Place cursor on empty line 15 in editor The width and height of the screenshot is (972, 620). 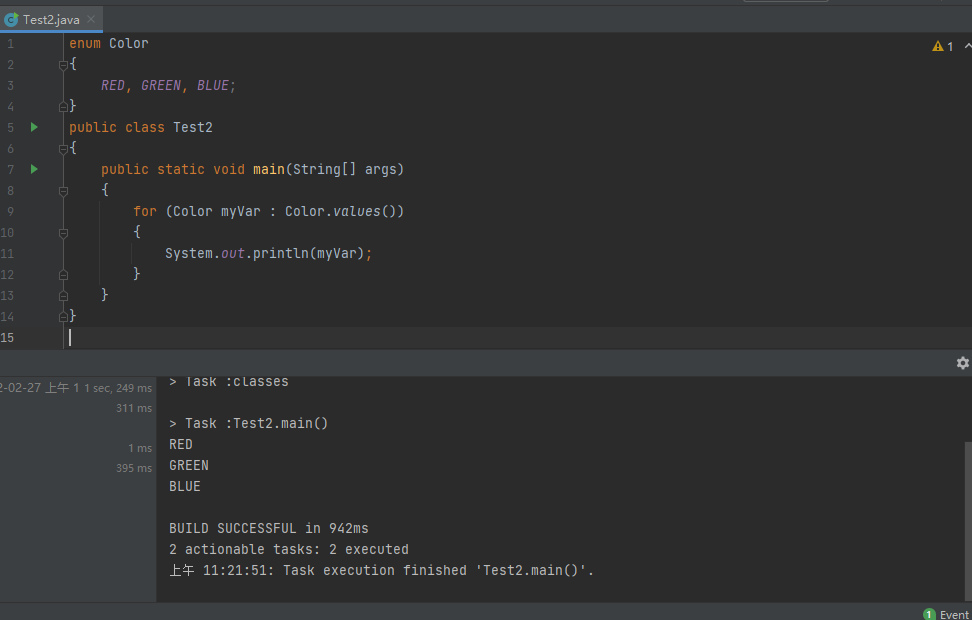[x=300, y=337]
